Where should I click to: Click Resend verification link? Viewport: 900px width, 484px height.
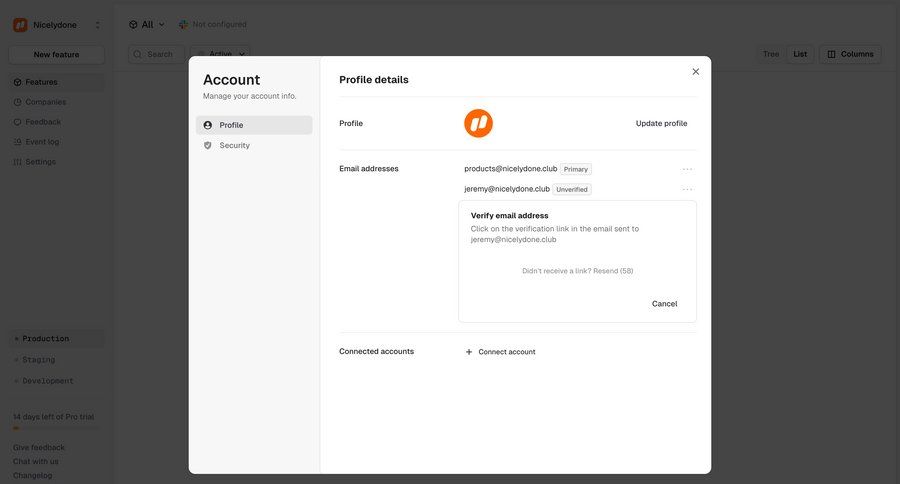(613, 271)
